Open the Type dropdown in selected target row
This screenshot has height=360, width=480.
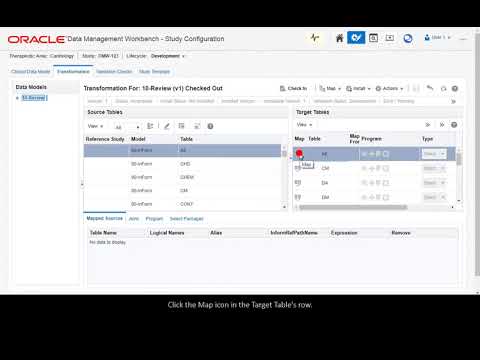pos(434,154)
